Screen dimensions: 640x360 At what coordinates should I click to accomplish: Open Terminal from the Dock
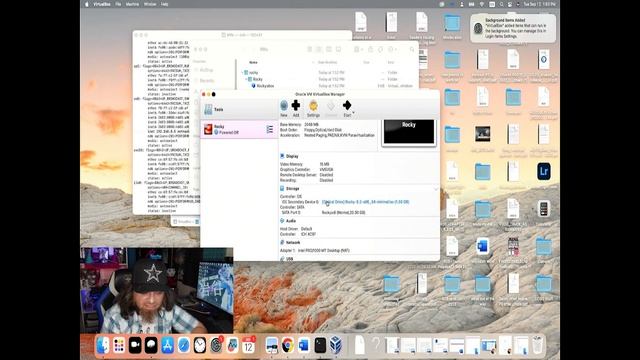tap(320, 345)
